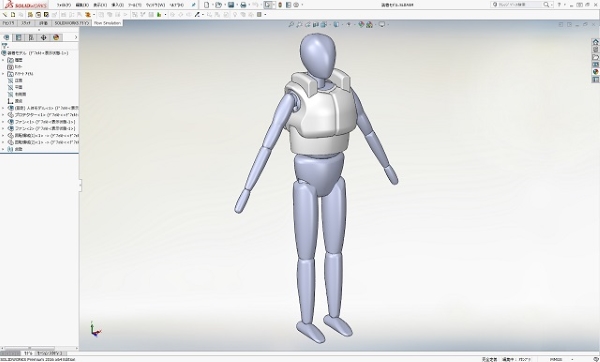Switch to the DimXpertManager crosshair tab
Viewport: 600px width, 362px height.
pos(43,37)
